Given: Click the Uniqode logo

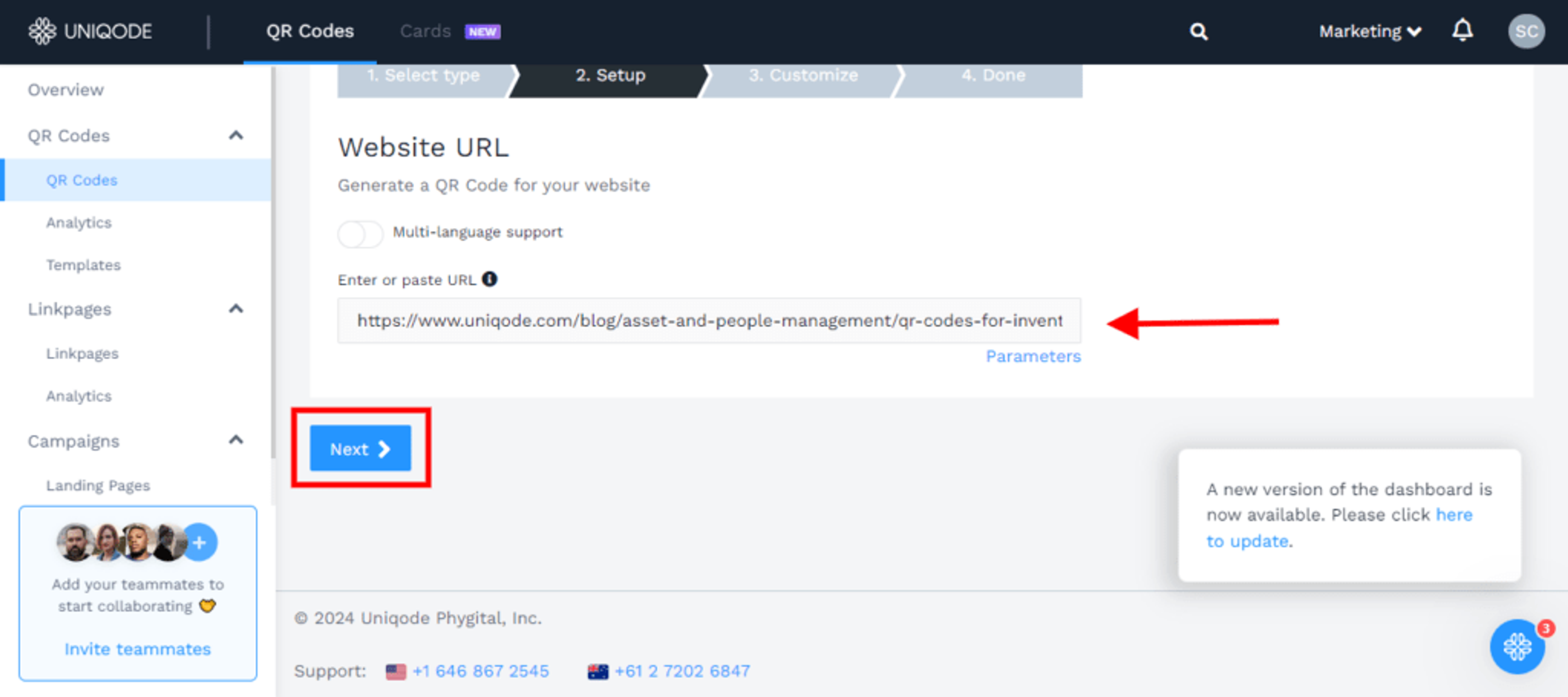Looking at the screenshot, I should coord(90,31).
